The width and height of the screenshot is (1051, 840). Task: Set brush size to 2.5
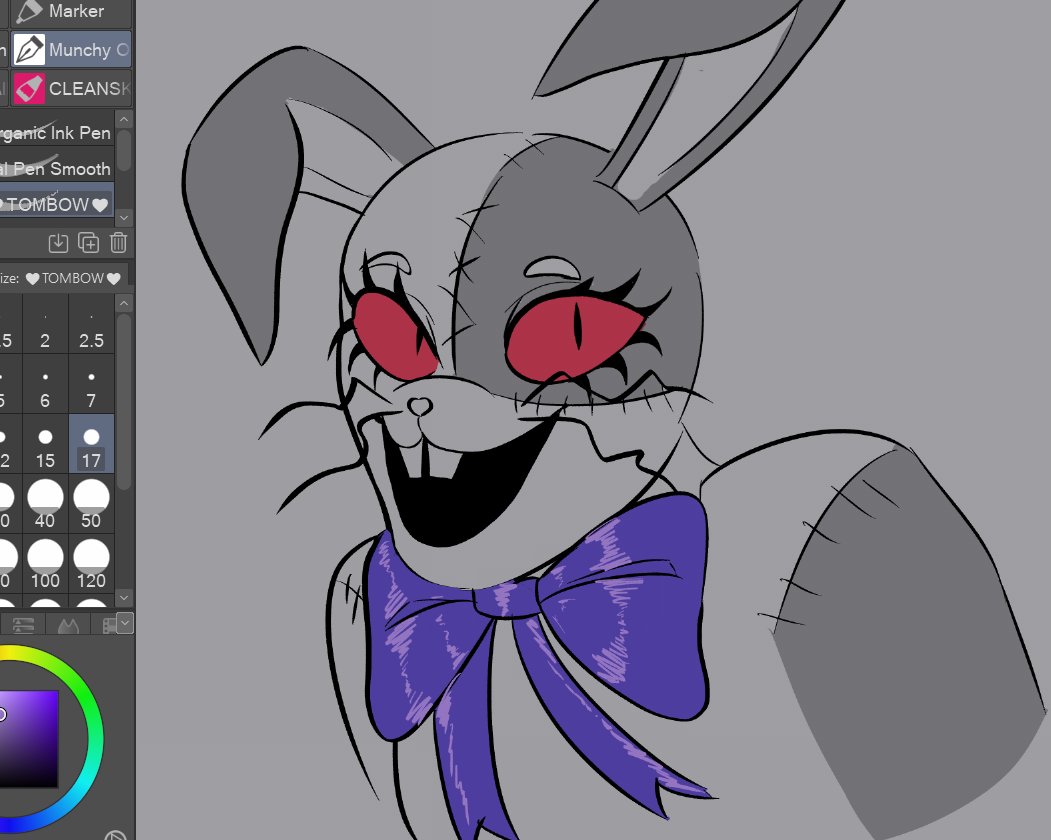click(91, 324)
